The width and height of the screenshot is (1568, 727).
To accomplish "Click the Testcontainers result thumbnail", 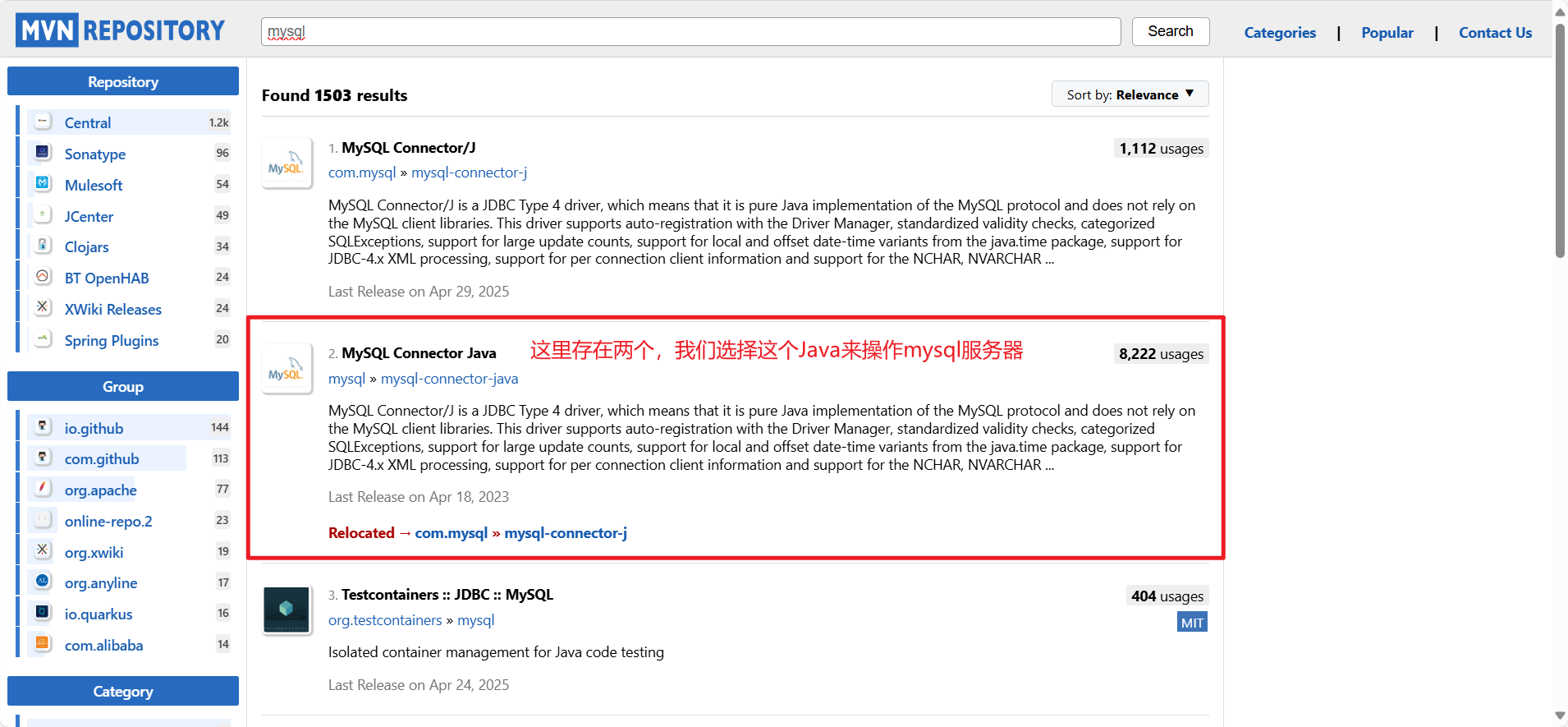I will (x=287, y=610).
